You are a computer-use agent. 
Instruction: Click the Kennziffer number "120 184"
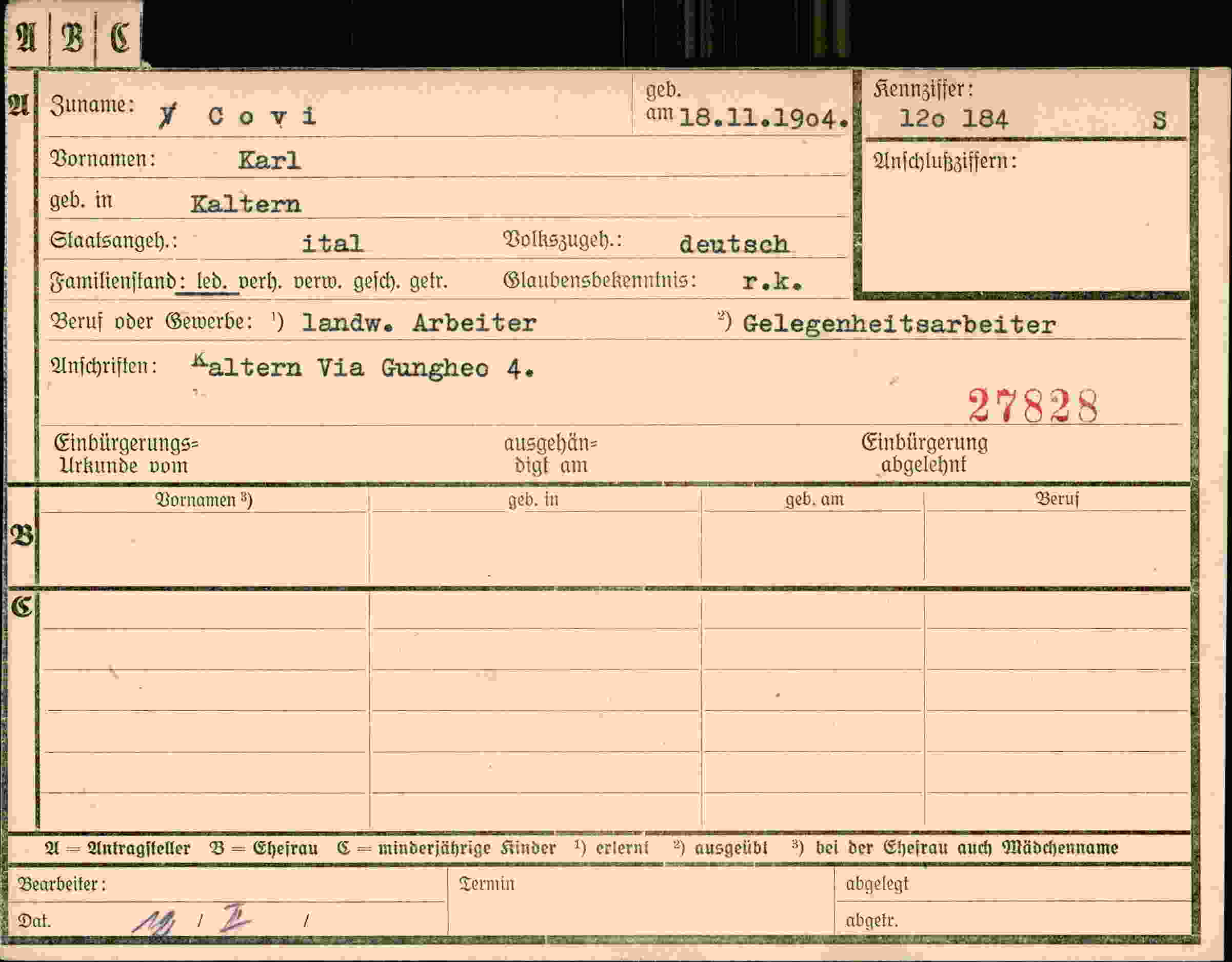(x=953, y=119)
